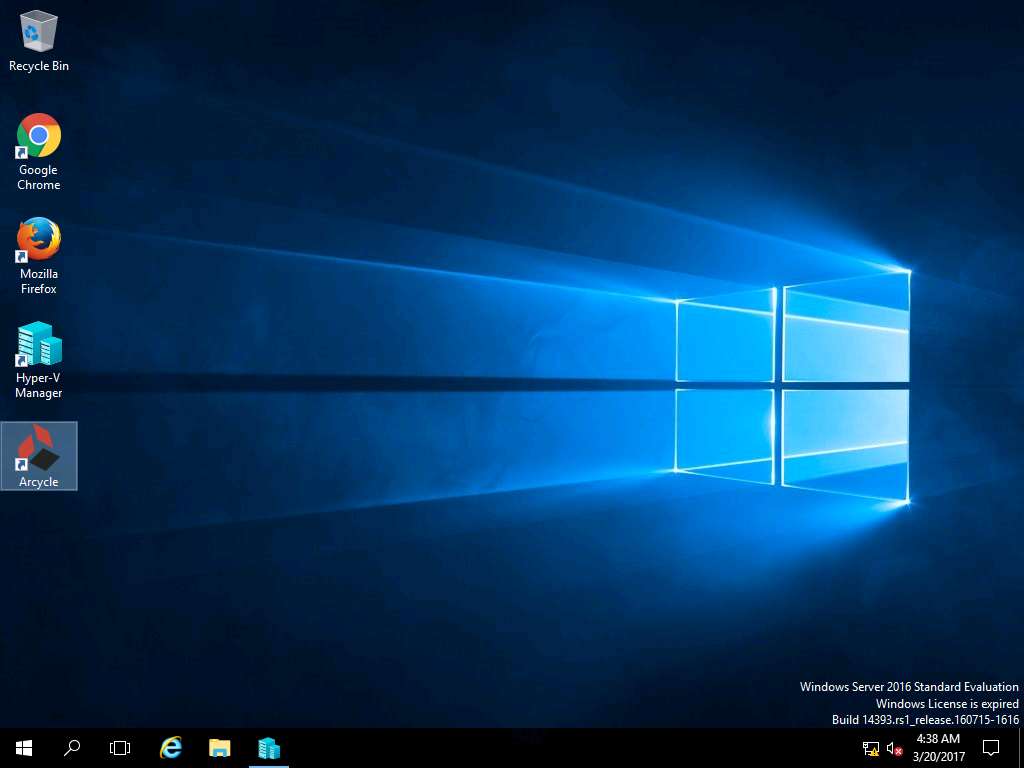Select the Mozilla Firefox desktop shortcut
This screenshot has height=768, width=1024.
click(x=39, y=255)
